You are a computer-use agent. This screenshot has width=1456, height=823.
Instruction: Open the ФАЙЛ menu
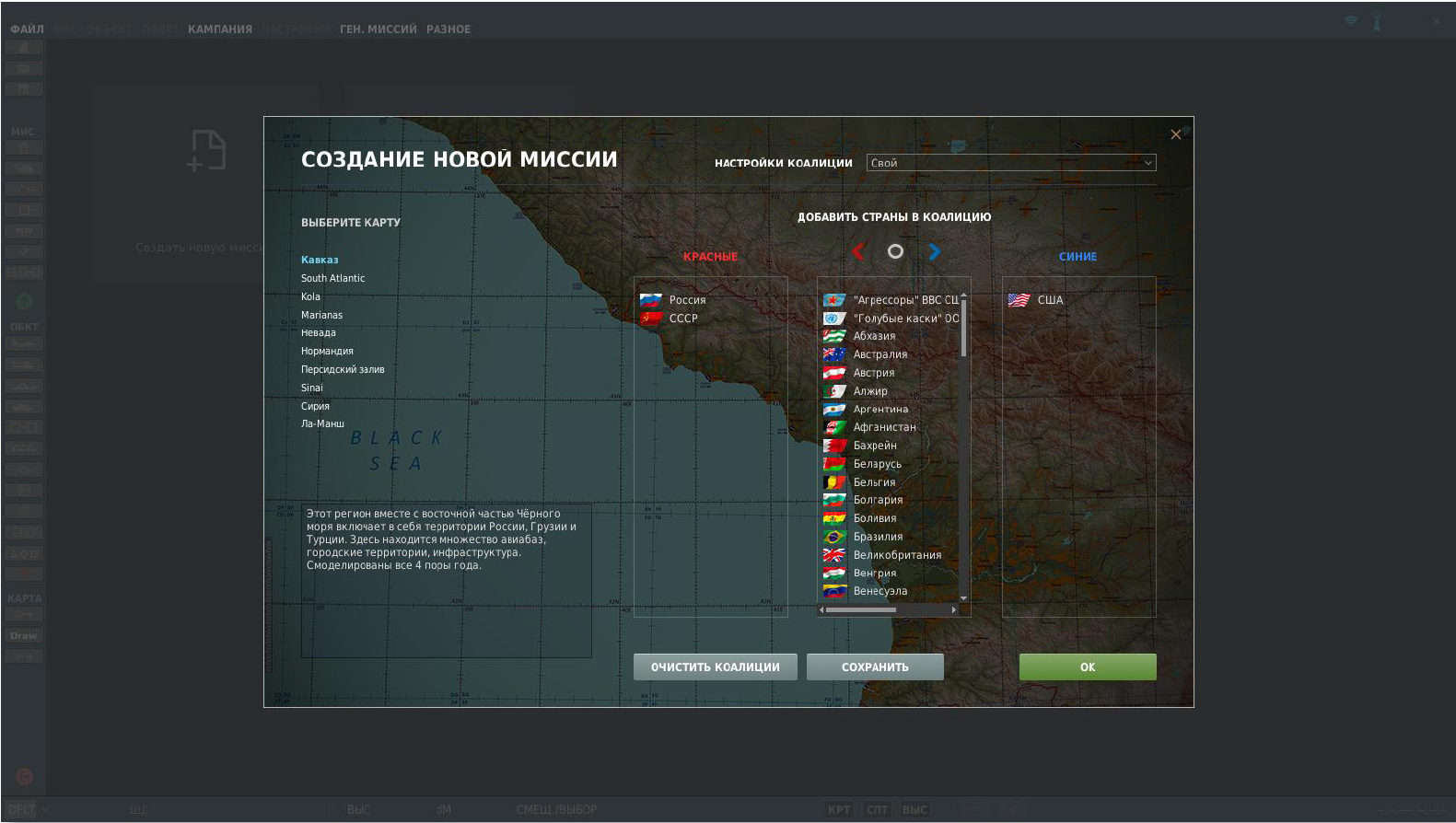(x=27, y=29)
